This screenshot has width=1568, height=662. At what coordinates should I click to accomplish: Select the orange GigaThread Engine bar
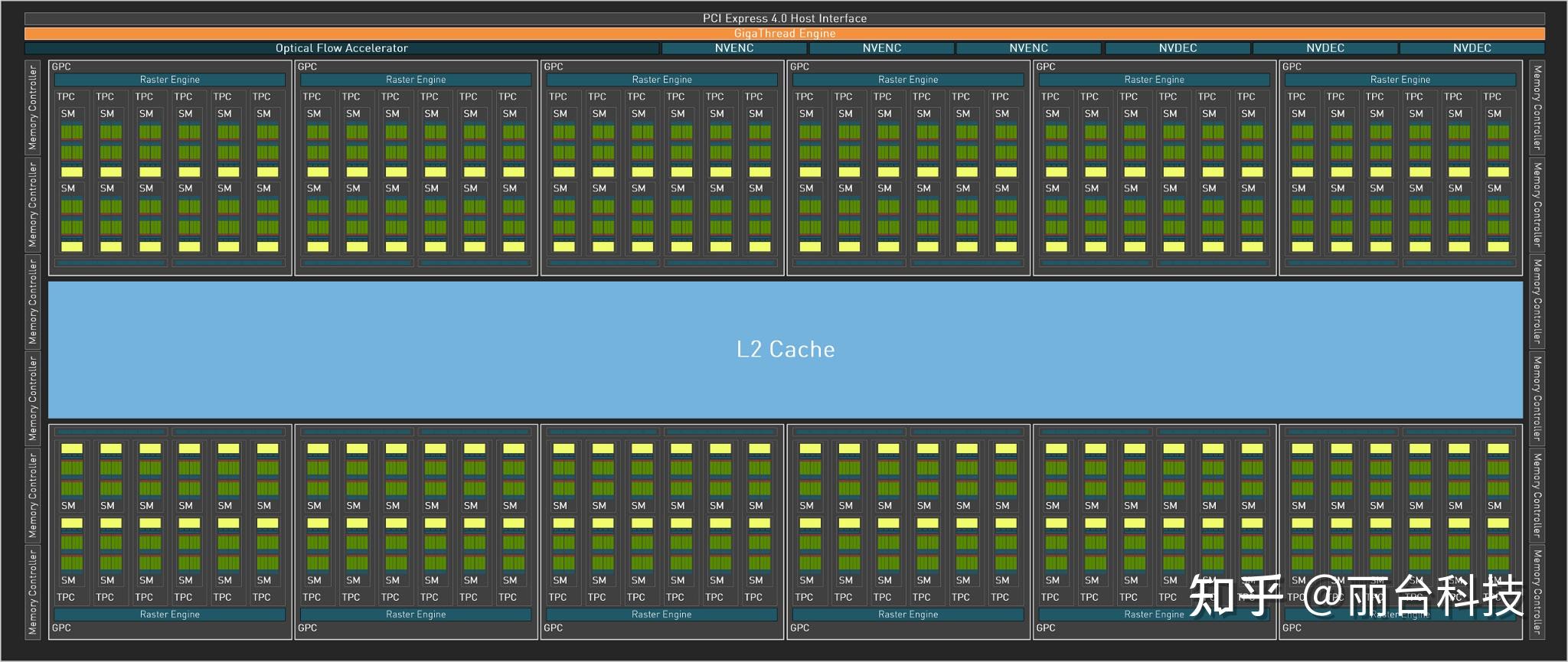784,34
